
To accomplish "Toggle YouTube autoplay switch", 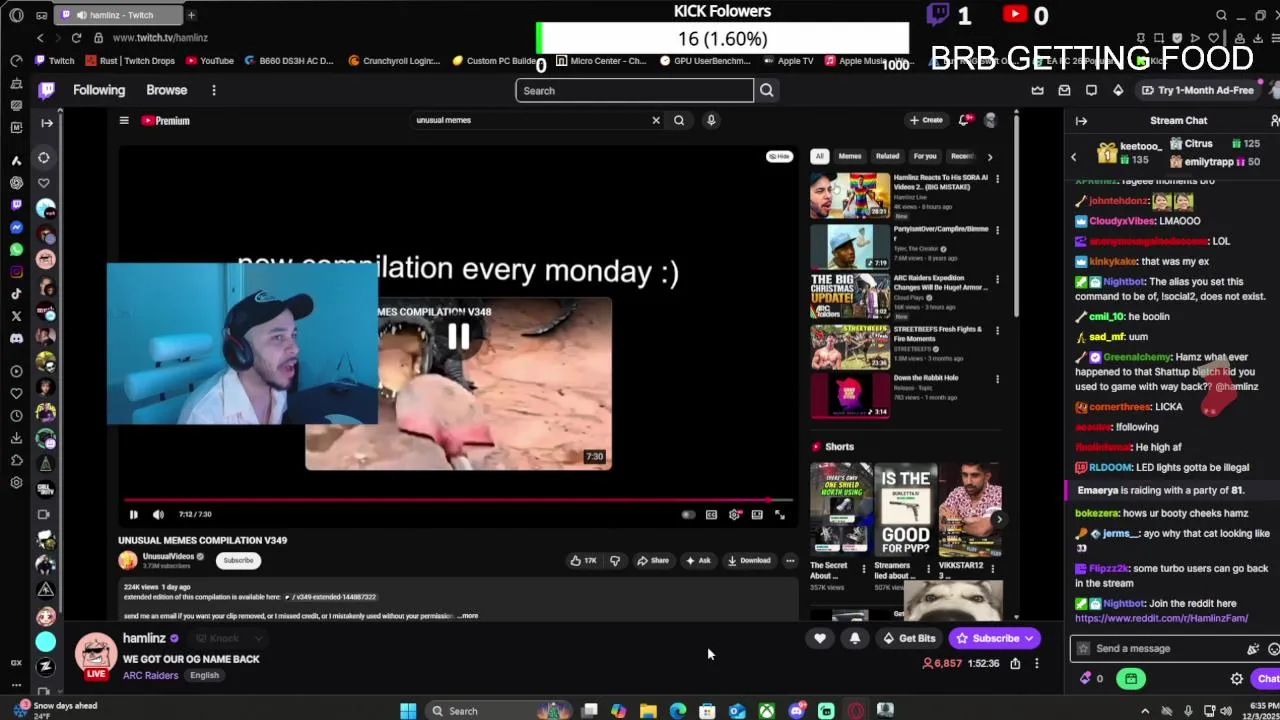I will 688,514.
